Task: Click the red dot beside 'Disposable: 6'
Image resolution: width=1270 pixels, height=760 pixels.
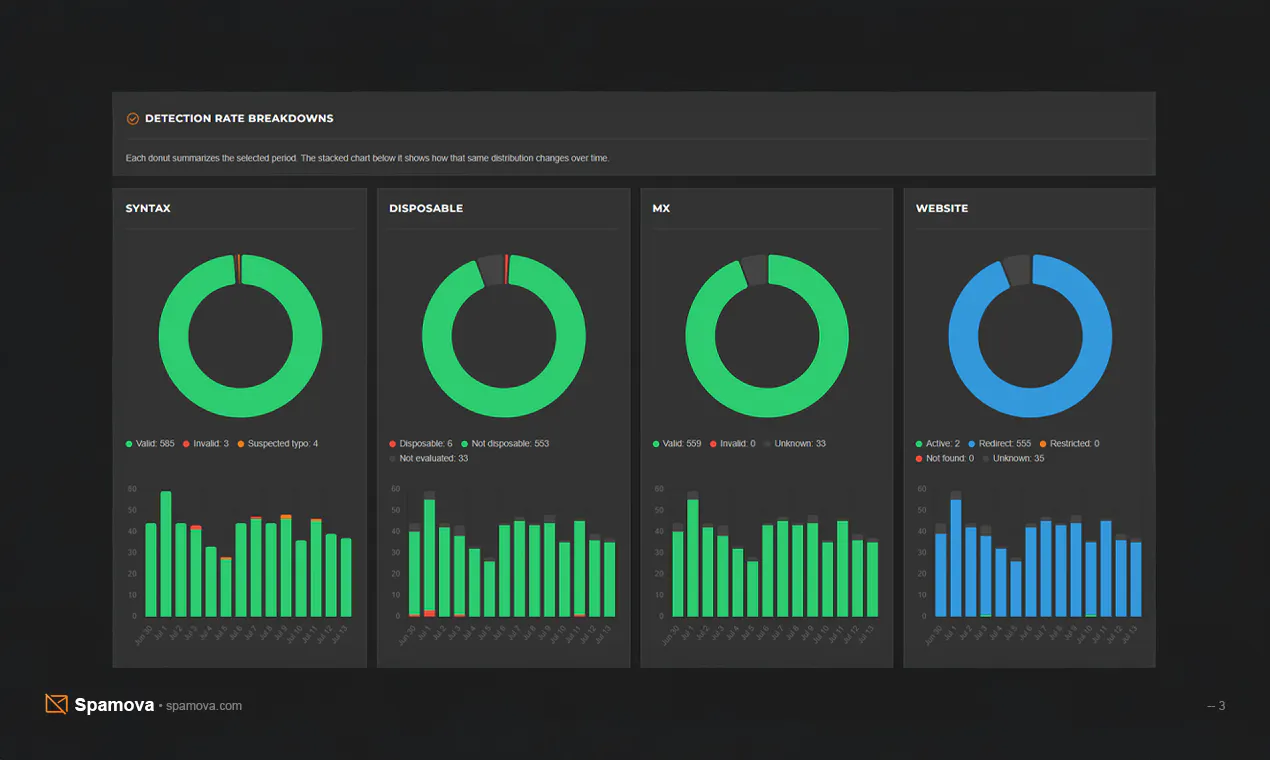Action: [393, 444]
